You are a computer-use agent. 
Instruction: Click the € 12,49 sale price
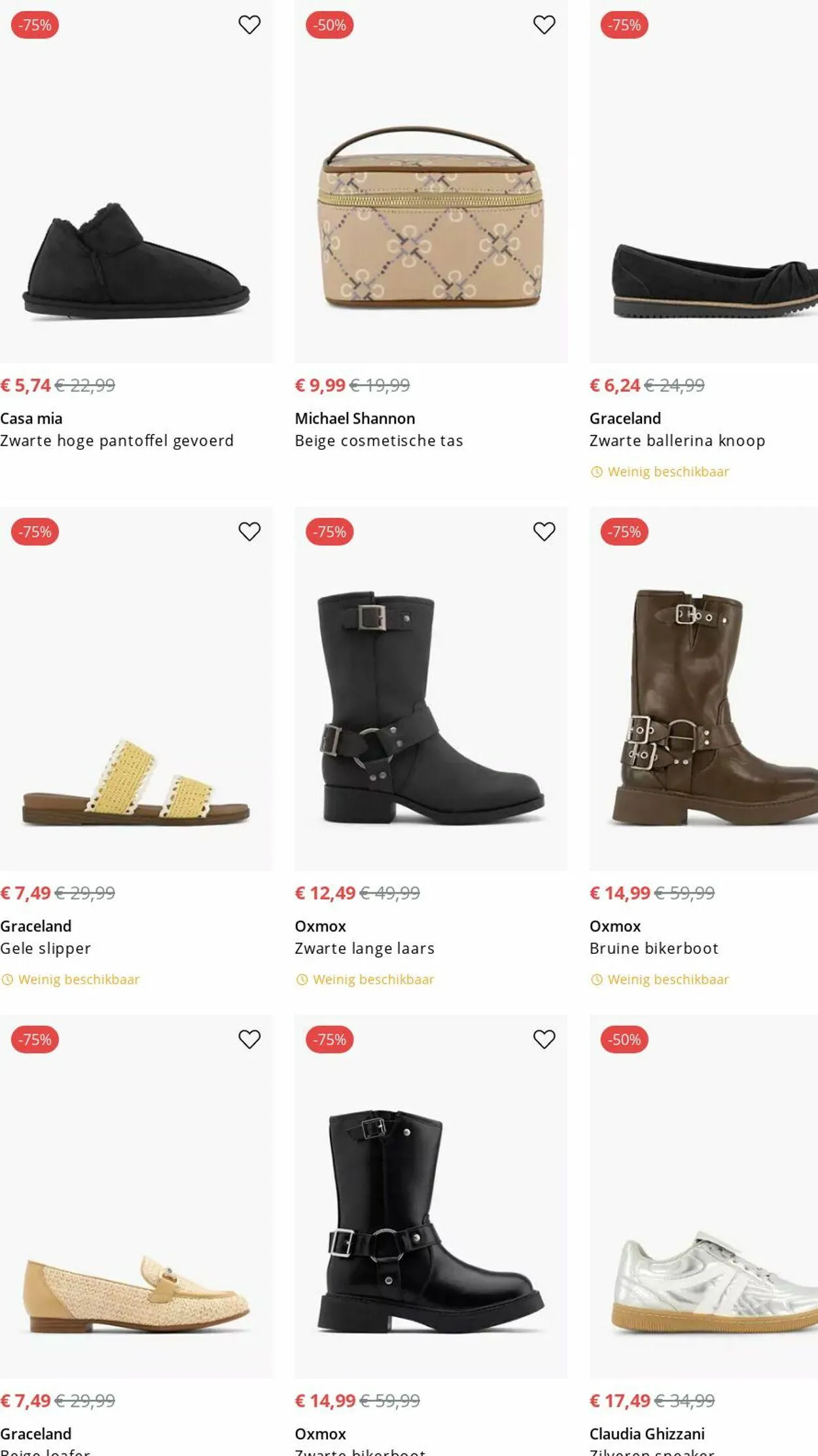click(325, 893)
